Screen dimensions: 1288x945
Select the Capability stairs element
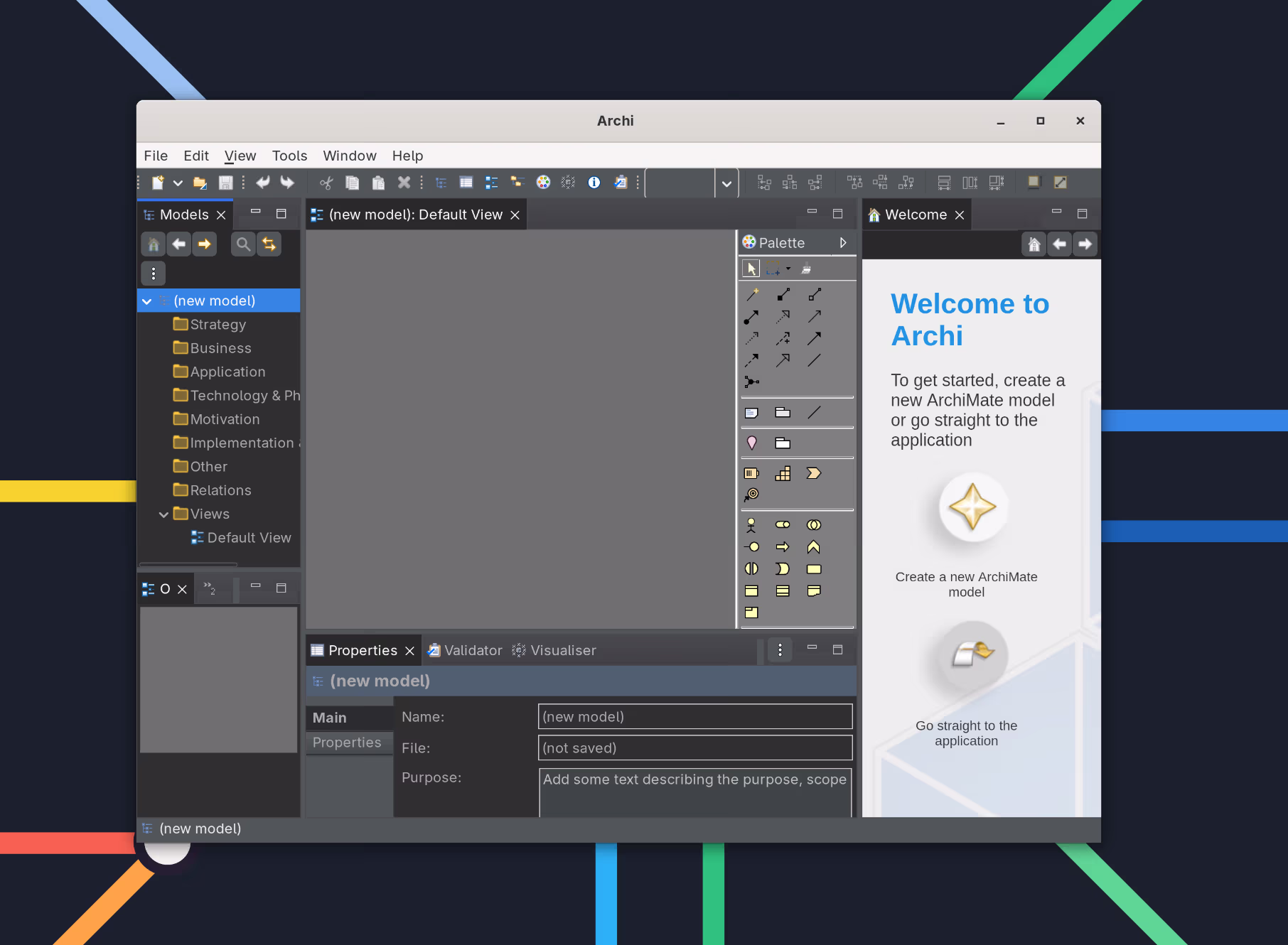[783, 473]
